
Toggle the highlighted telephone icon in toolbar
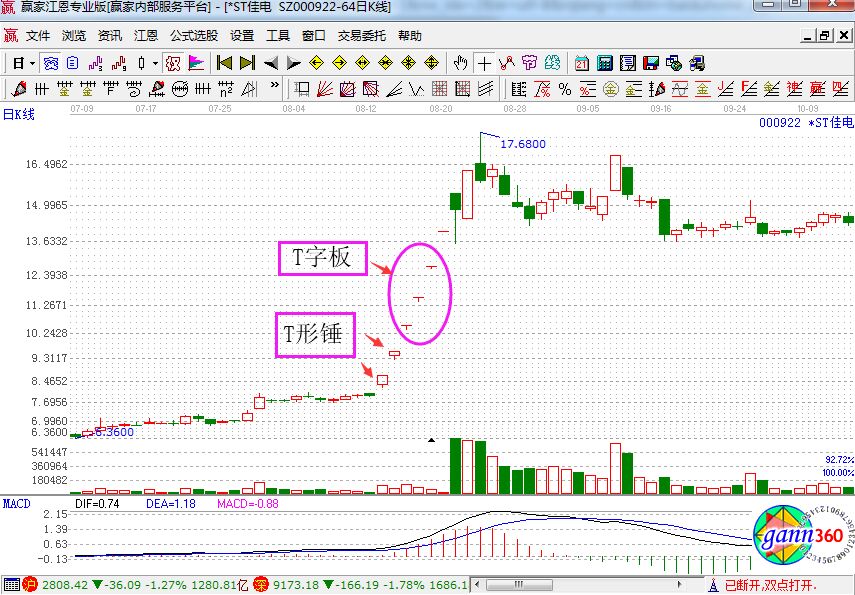[x=172, y=63]
